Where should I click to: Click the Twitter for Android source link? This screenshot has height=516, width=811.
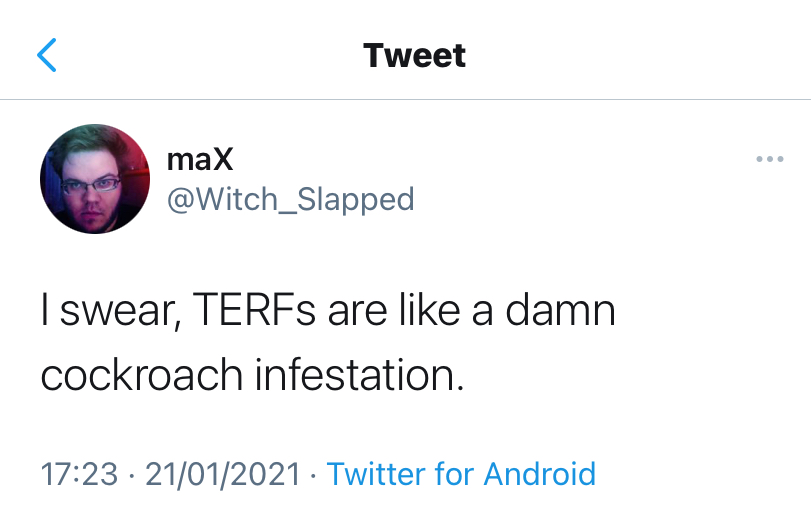click(461, 473)
